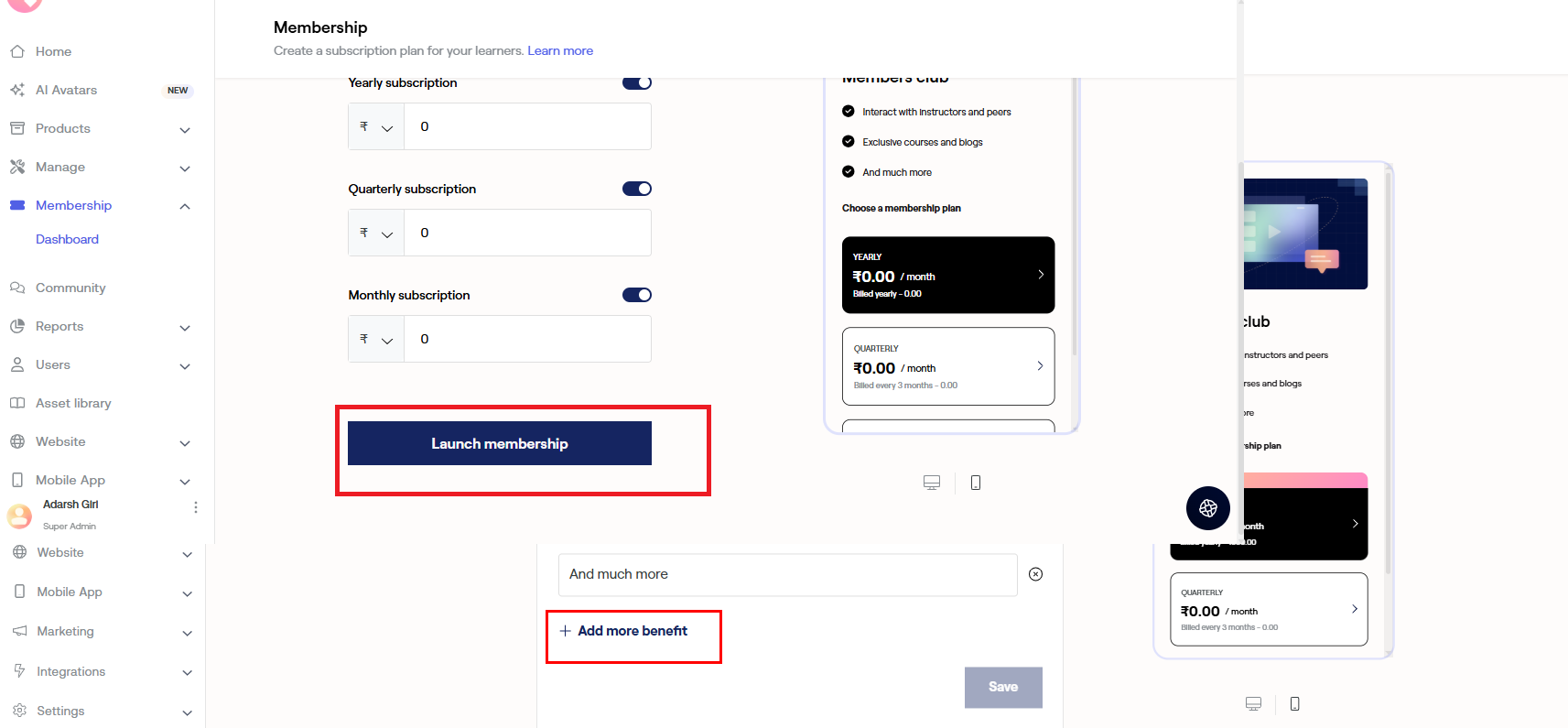This screenshot has height=728, width=1568.
Task: Open the Membership Dashboard submenu item
Action: tap(67, 239)
